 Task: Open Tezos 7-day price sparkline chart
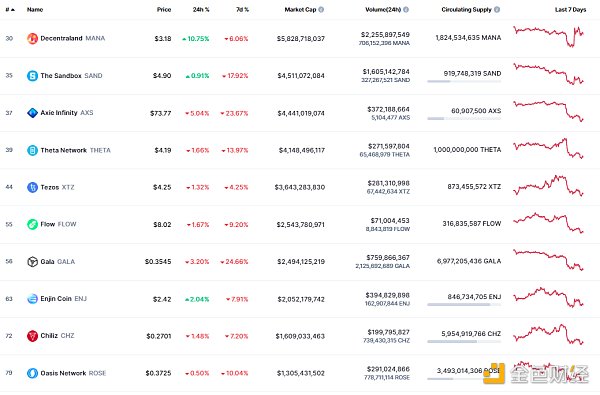[x=548, y=186]
